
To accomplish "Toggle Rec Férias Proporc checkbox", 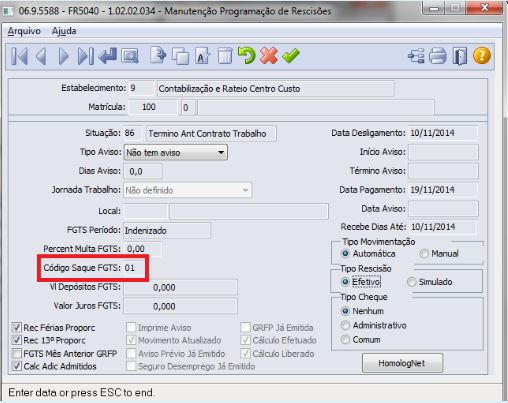I will (16, 327).
